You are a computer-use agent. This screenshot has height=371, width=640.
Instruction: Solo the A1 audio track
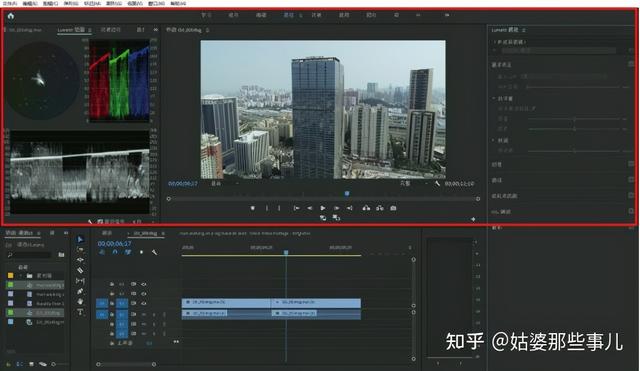coord(154,314)
